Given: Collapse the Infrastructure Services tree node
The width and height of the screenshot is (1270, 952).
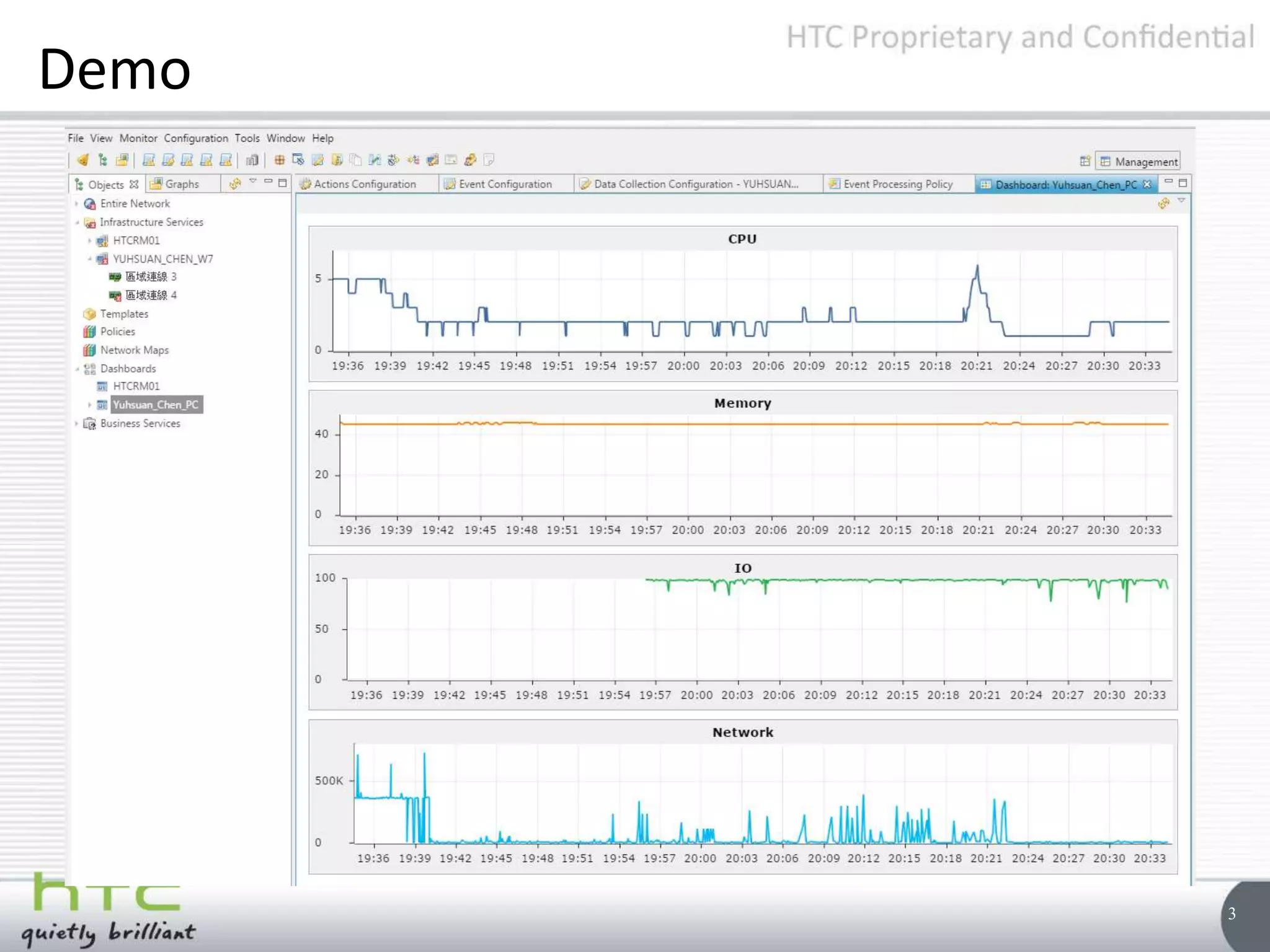Looking at the screenshot, I should tap(76, 222).
